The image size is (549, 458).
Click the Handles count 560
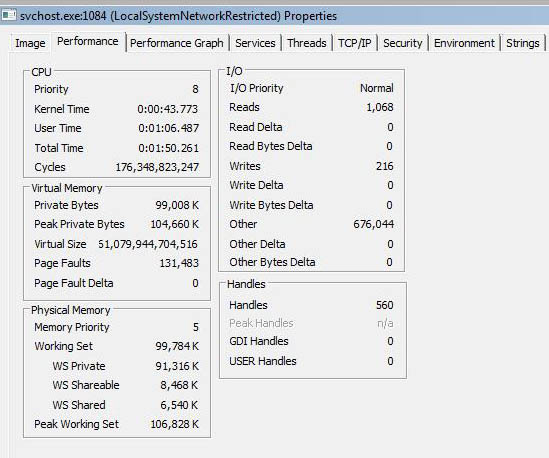[384, 305]
